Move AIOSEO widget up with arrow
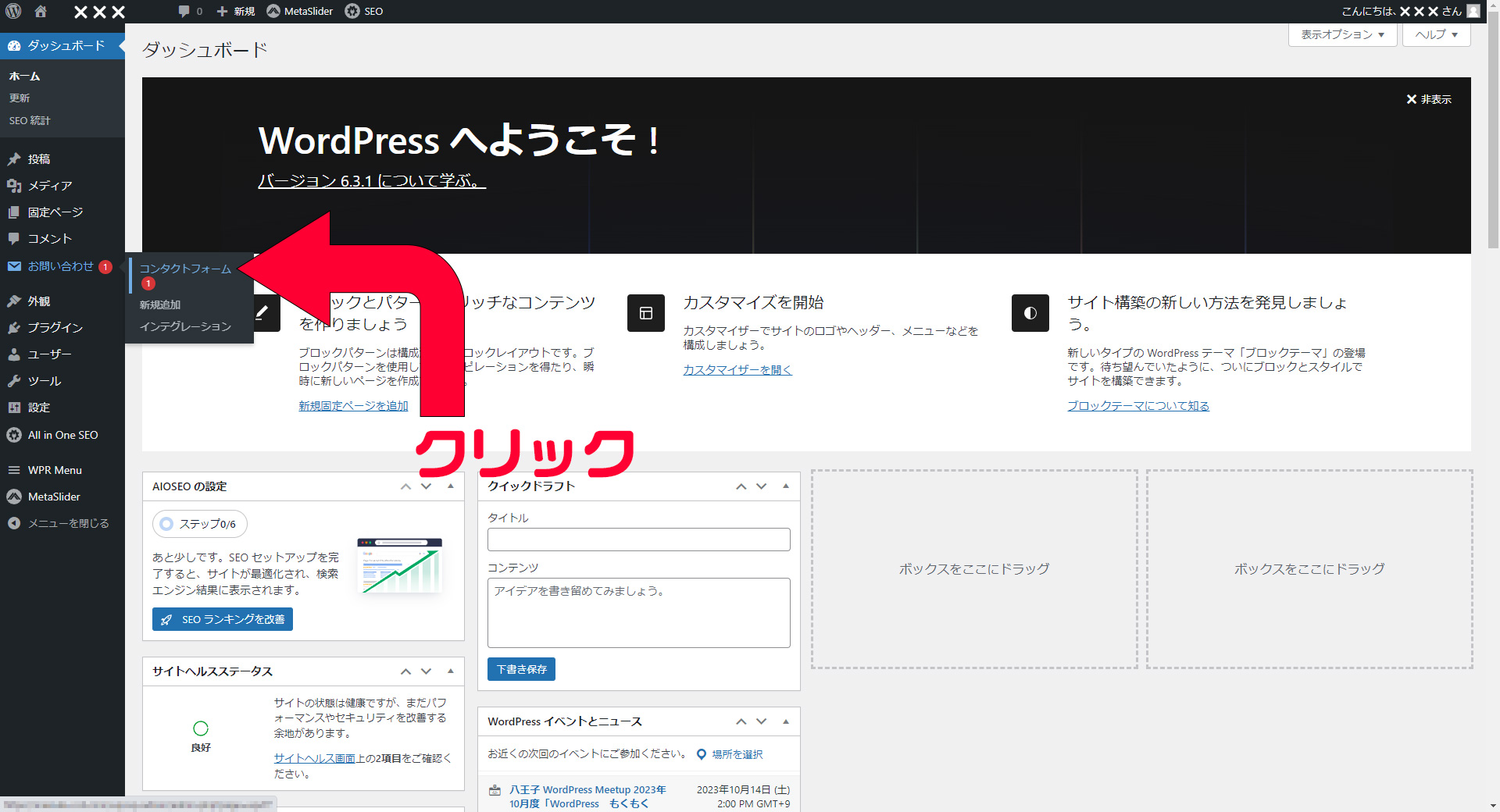 point(405,486)
